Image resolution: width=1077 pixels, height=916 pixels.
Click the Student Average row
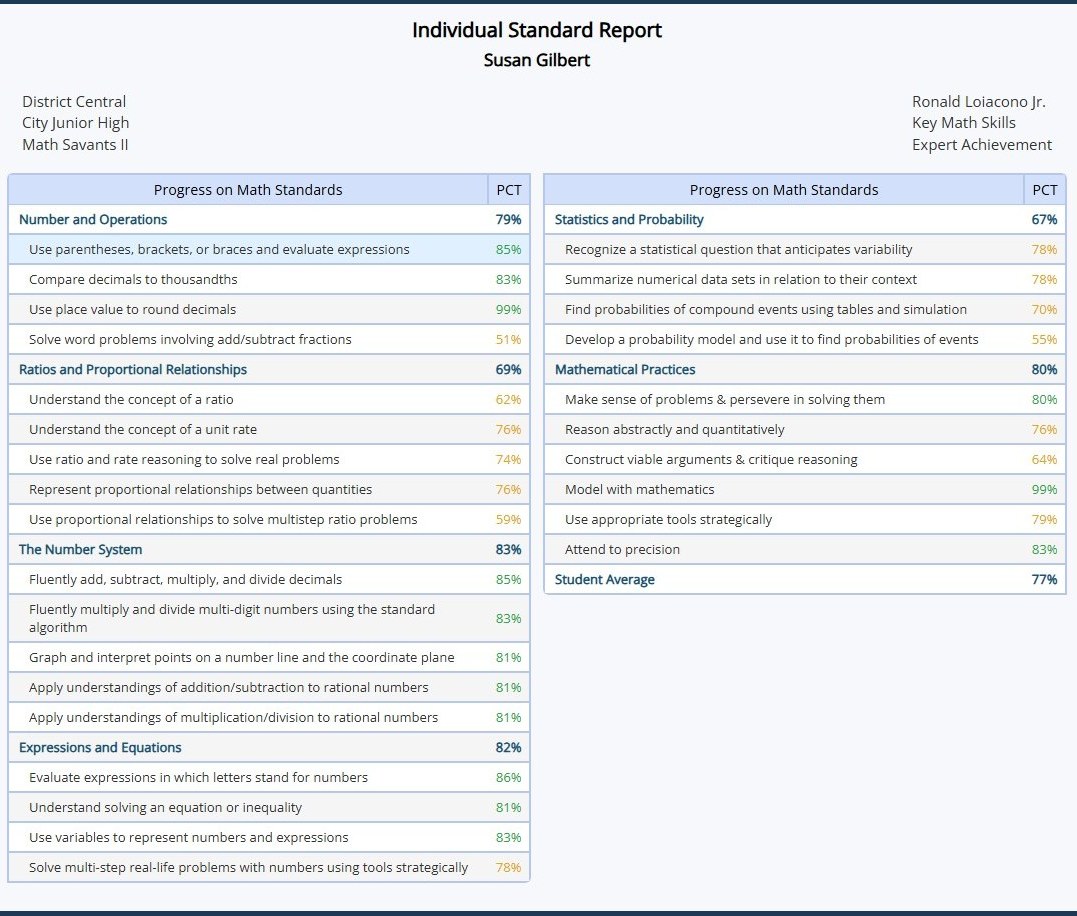point(804,580)
